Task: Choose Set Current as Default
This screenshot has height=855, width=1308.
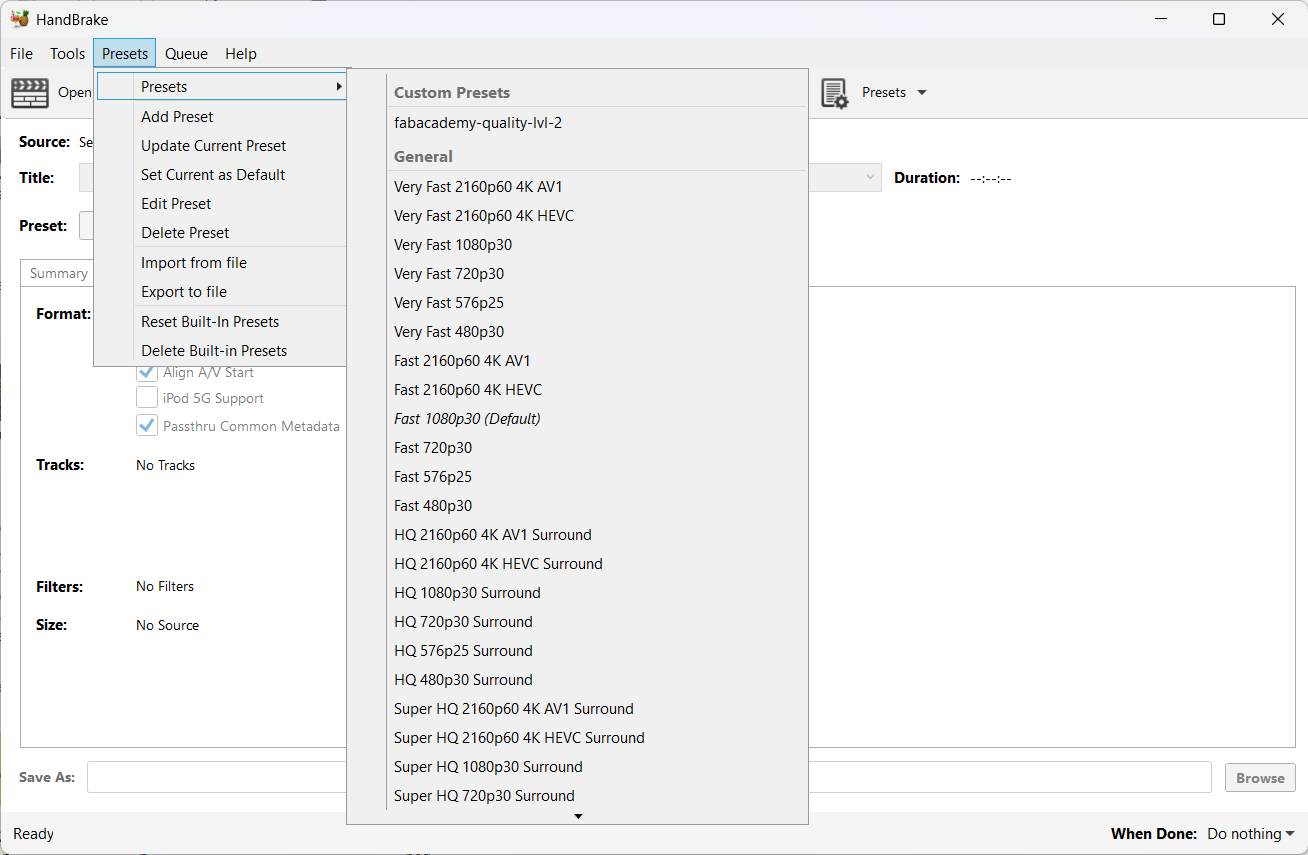Action: point(221,175)
